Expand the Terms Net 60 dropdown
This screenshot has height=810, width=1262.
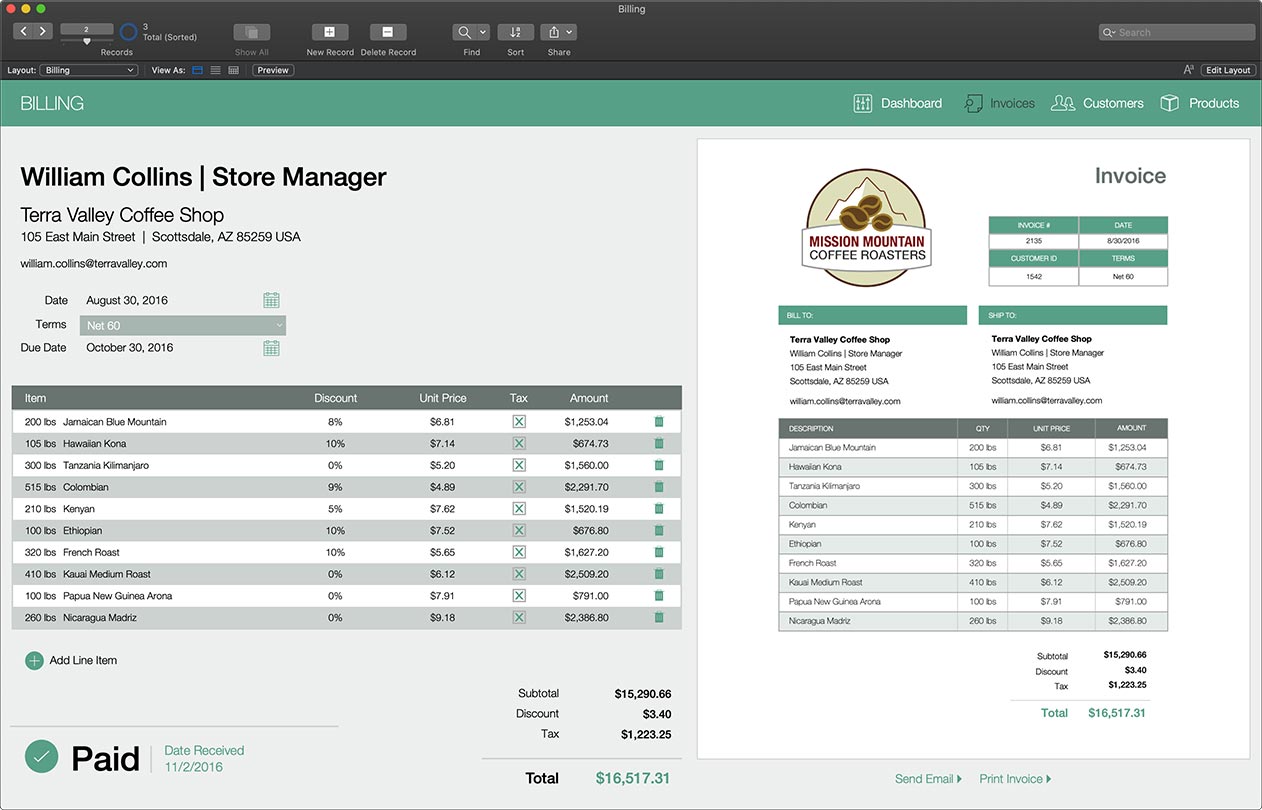[x=278, y=326]
